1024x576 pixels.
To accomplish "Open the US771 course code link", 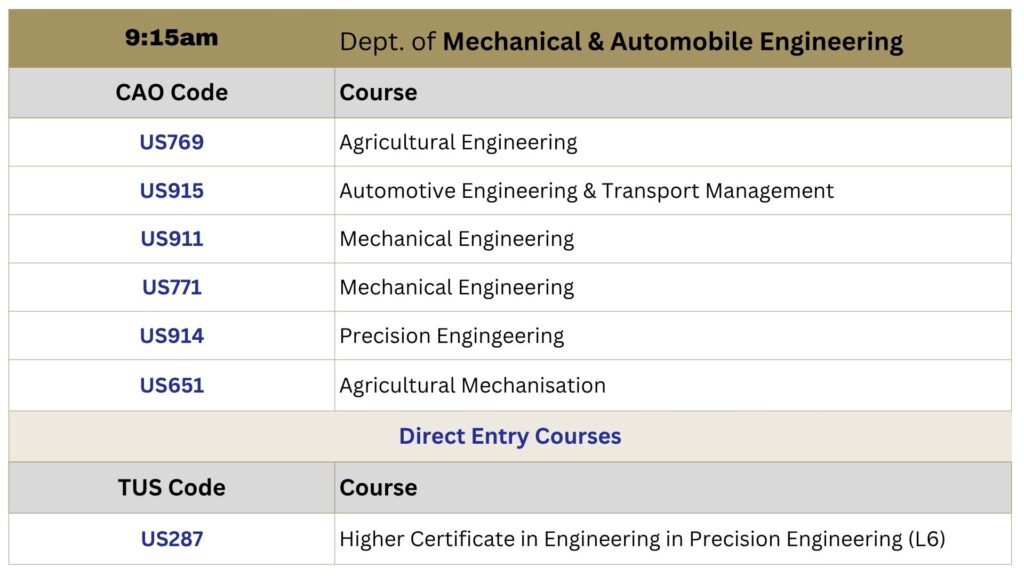I will pos(172,287).
